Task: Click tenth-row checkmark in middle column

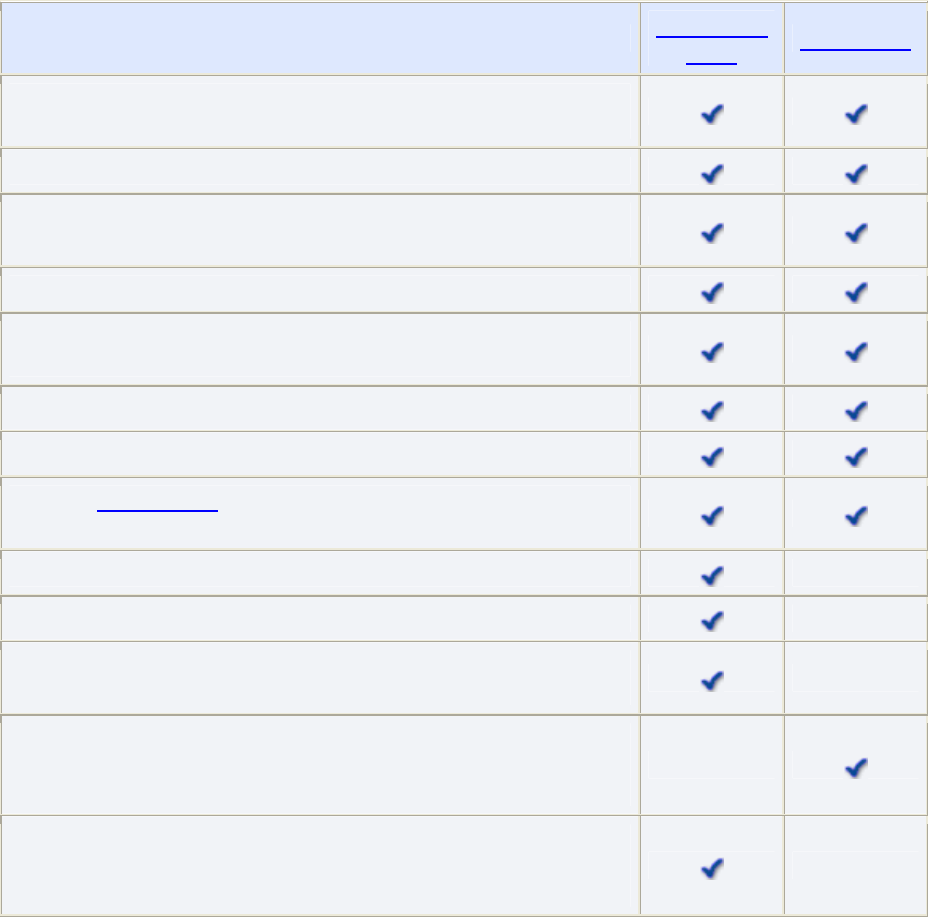Action: point(712,620)
